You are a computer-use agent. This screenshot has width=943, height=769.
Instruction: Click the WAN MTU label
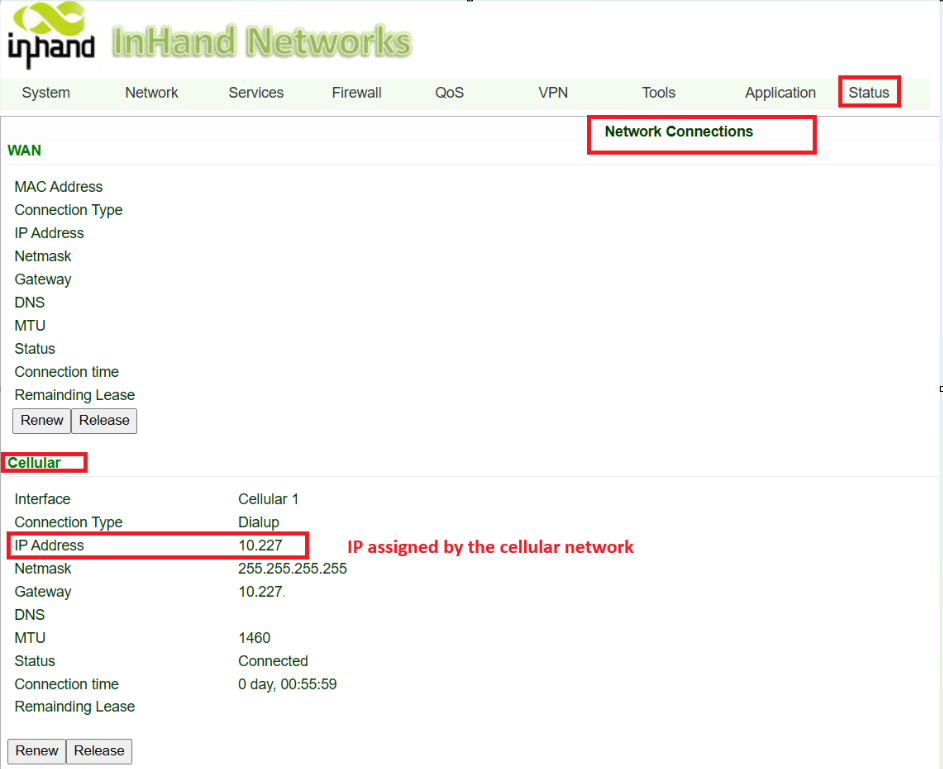30,325
